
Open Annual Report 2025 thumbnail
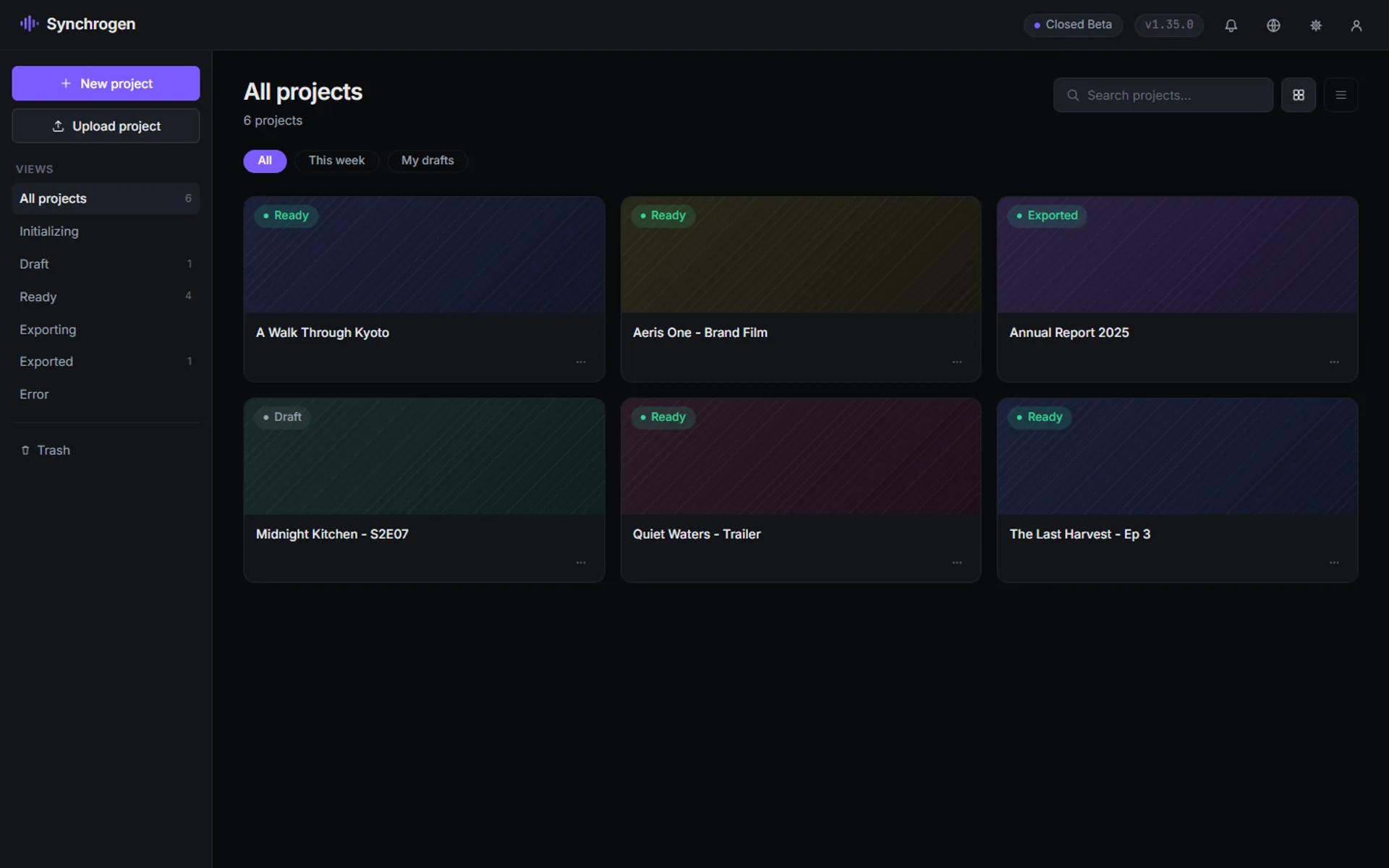tap(1178, 255)
